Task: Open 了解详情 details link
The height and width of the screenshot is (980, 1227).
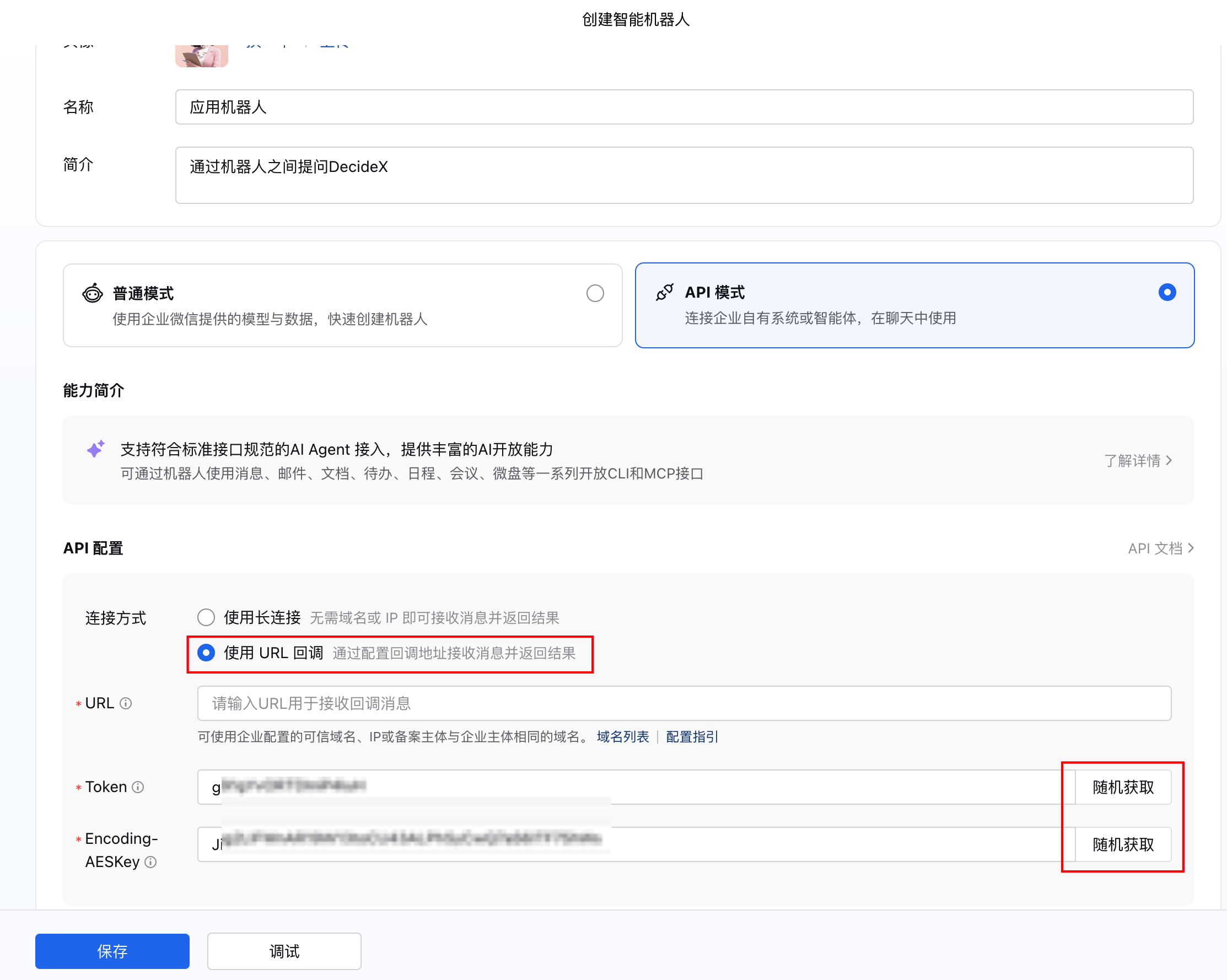Action: click(x=1138, y=460)
